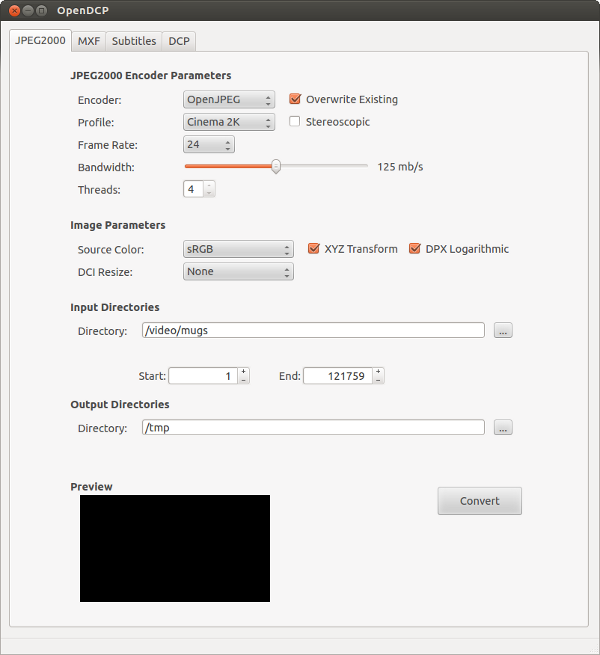
Task: Increment the End frame value
Action: 378,371
